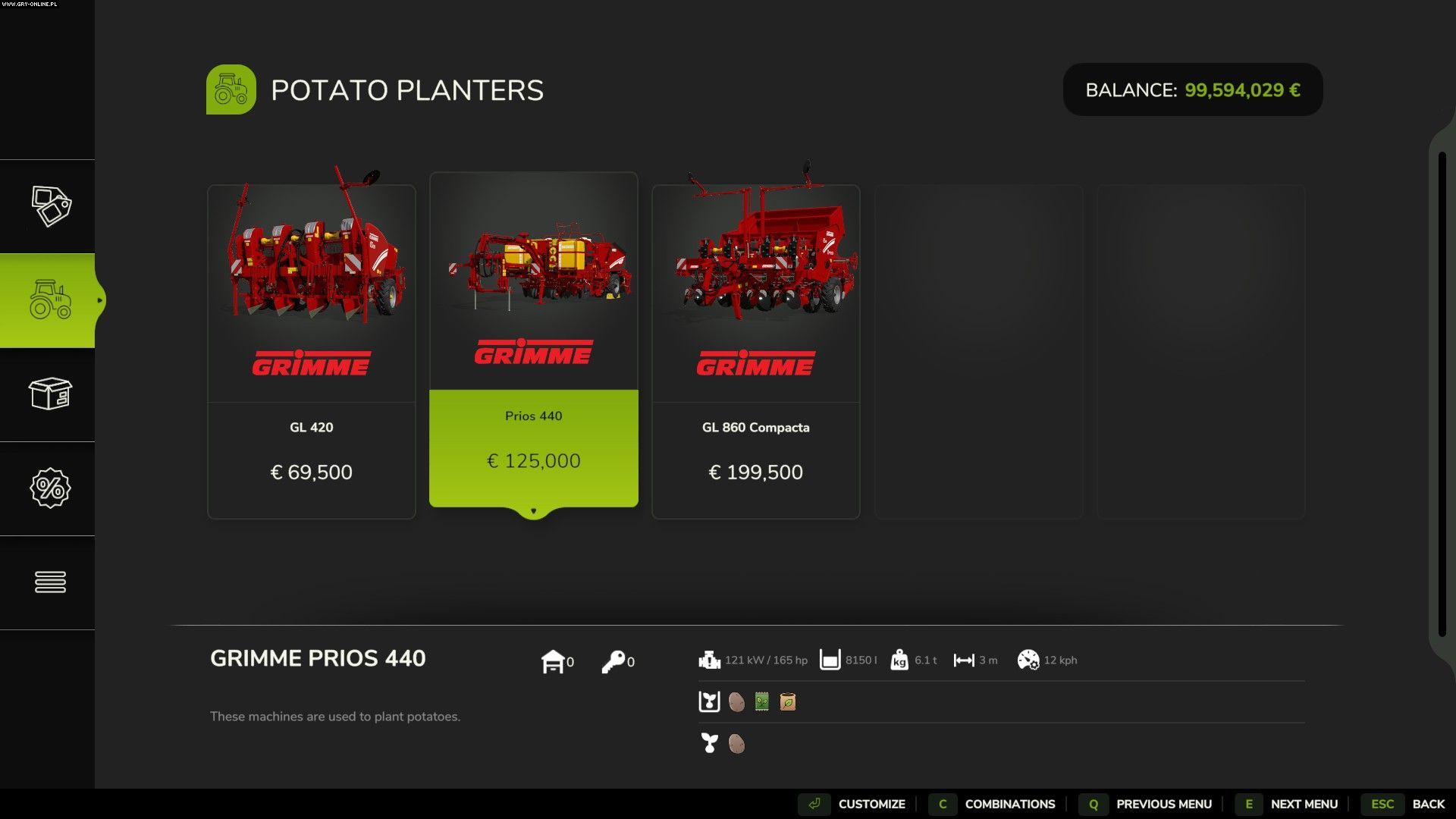Select the GL 420 planter card

tap(312, 352)
